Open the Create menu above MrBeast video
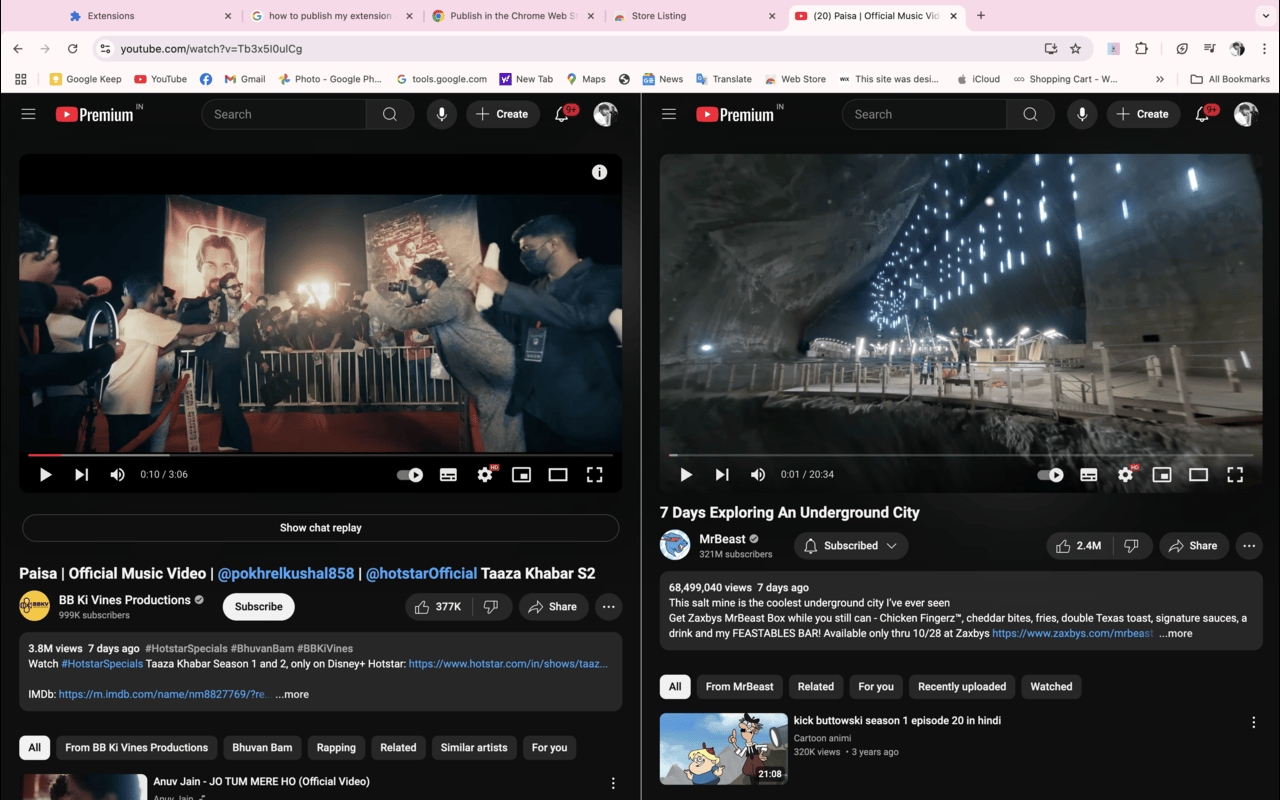Image resolution: width=1280 pixels, height=800 pixels. pos(1143,114)
